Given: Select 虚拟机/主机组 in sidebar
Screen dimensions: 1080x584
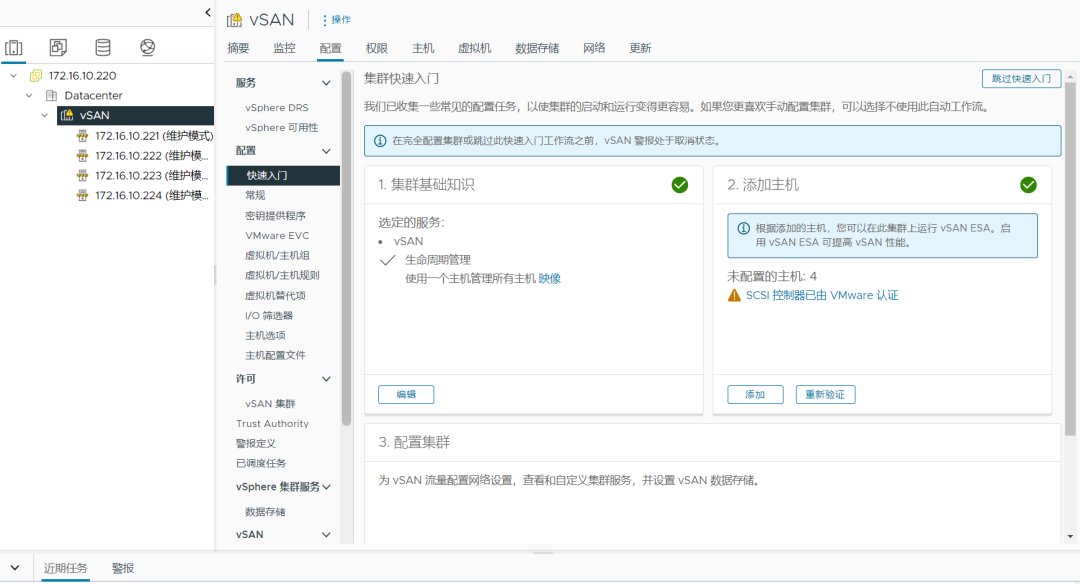Looking at the screenshot, I should tap(277, 256).
